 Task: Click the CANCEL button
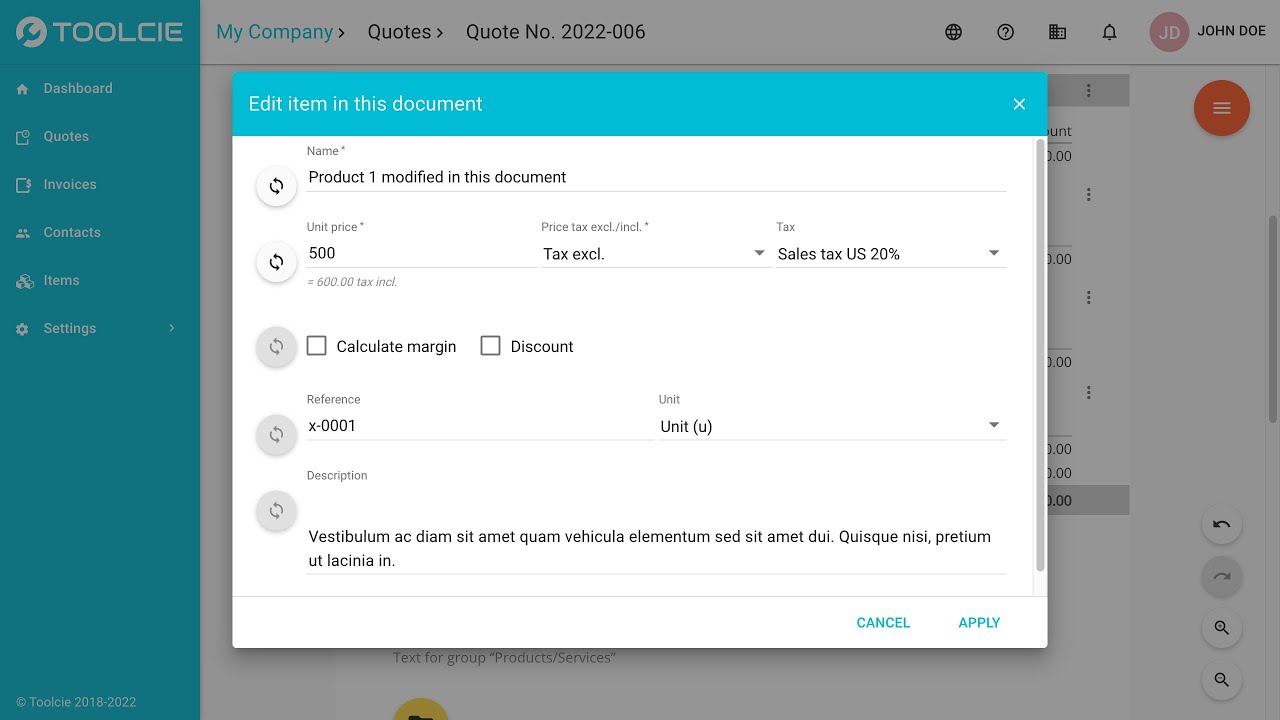coord(883,622)
